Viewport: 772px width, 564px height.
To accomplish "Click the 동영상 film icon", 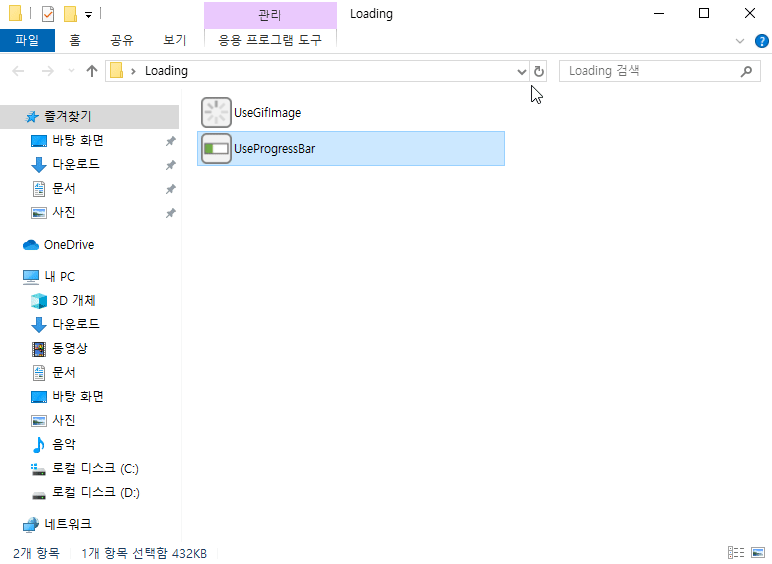I will [39, 349].
